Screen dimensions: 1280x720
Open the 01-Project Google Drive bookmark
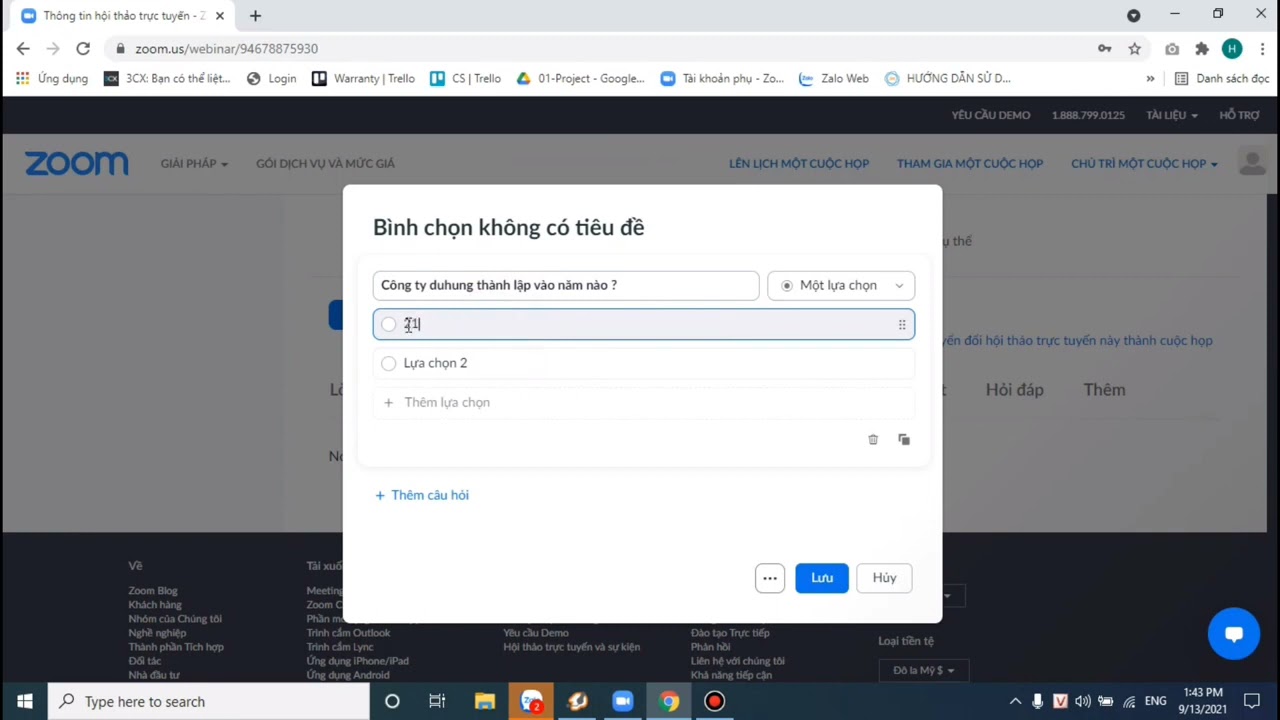581,78
